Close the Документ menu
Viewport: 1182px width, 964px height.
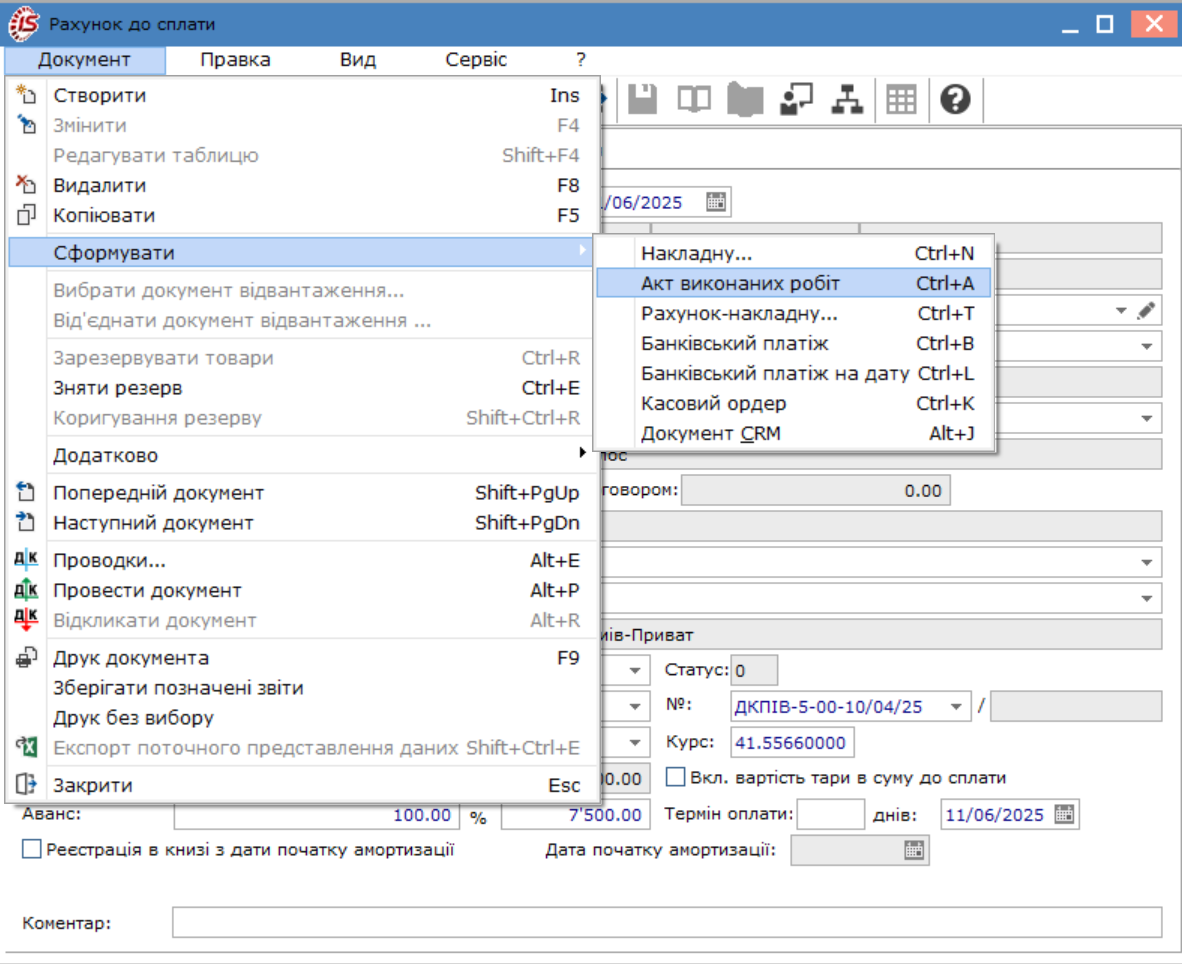click(84, 60)
